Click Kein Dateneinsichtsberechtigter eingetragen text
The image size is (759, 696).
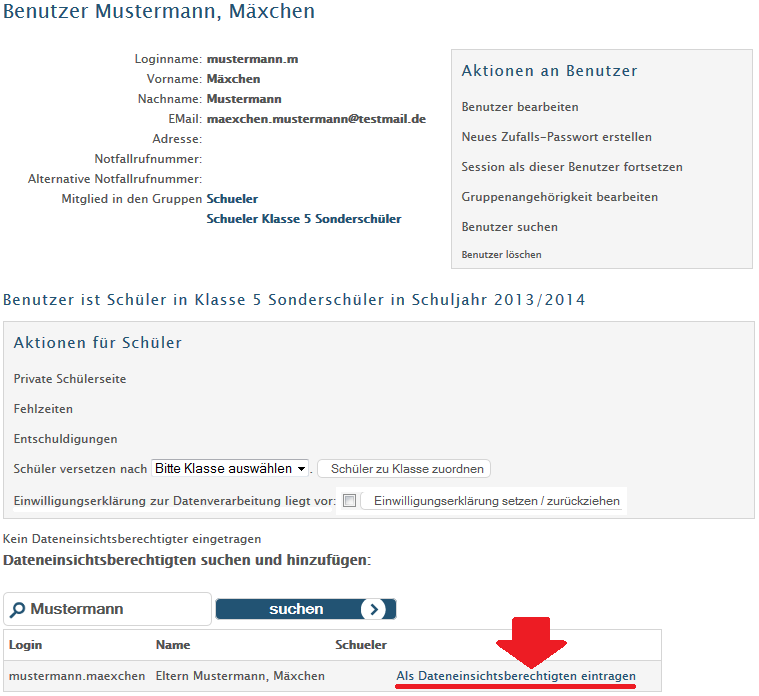tap(132, 539)
